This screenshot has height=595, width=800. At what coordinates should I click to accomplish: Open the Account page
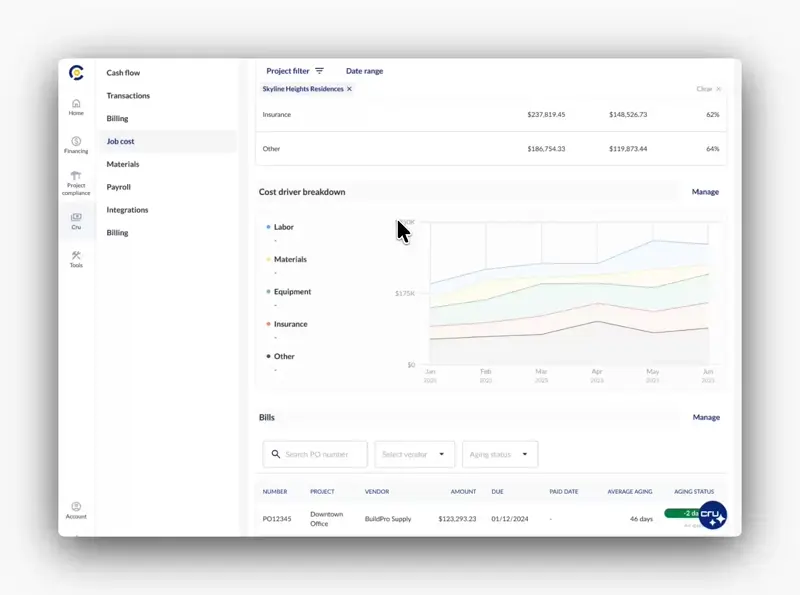point(76,510)
